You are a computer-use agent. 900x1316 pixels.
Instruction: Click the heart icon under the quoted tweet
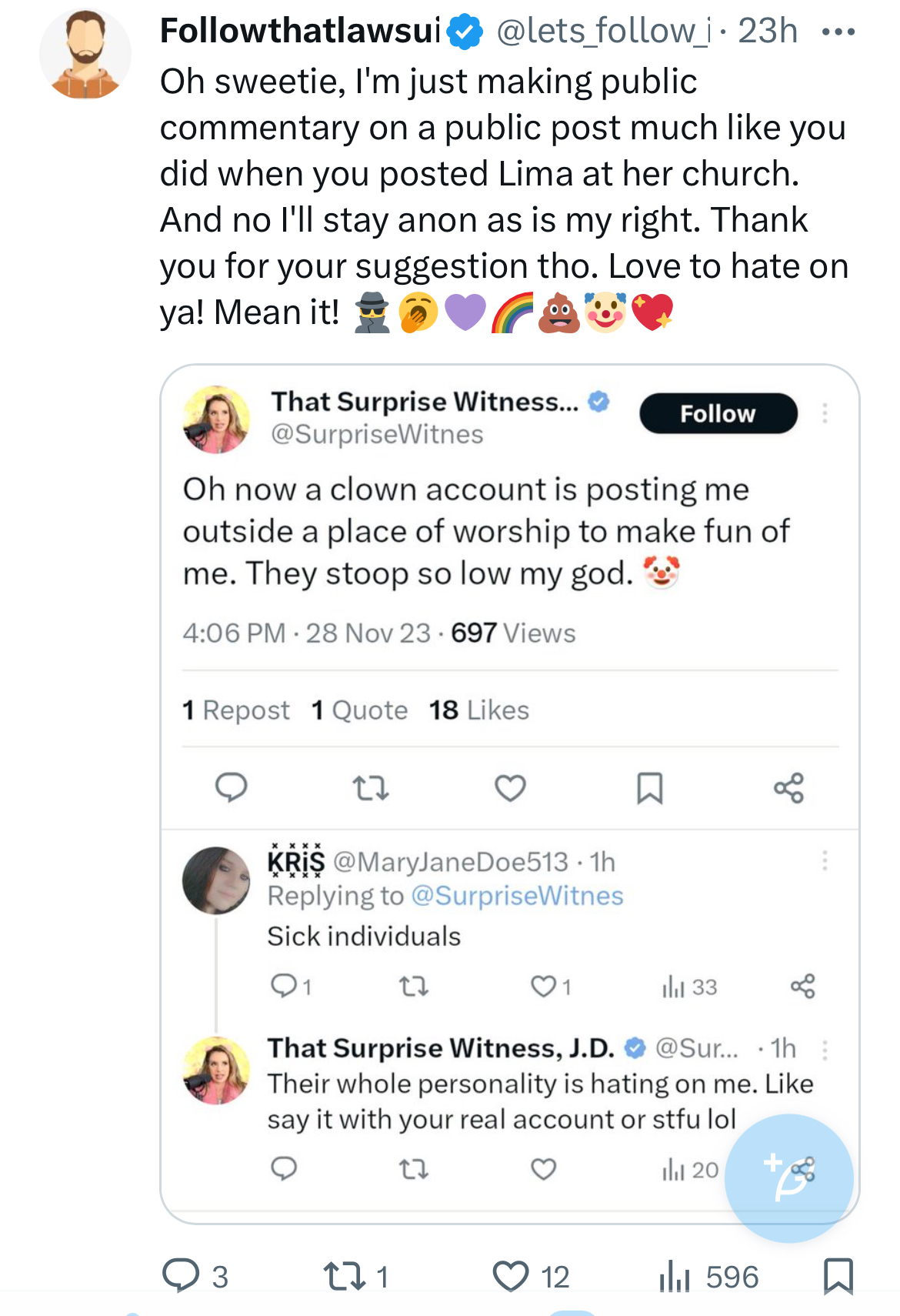point(510,788)
